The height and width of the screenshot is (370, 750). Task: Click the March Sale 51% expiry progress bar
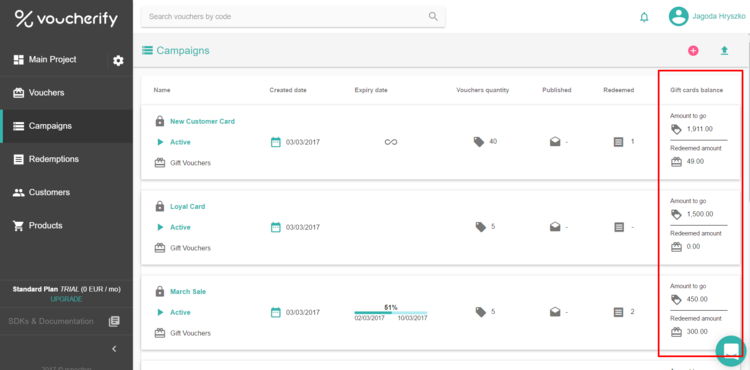(x=391, y=313)
